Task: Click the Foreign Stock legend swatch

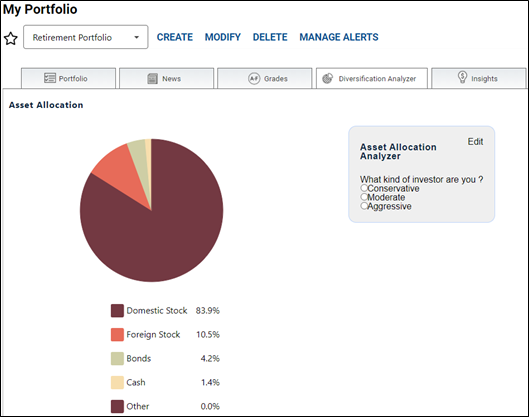Action: pyautogui.click(x=117, y=334)
